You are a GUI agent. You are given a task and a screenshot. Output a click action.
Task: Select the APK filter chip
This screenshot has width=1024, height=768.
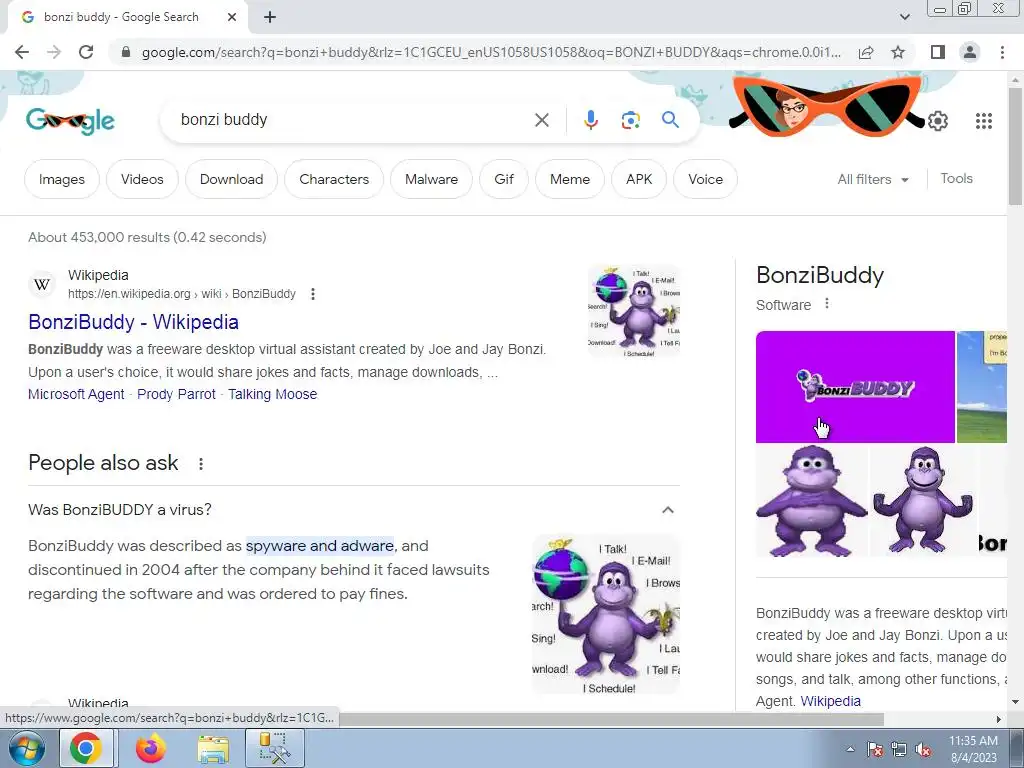click(x=639, y=179)
